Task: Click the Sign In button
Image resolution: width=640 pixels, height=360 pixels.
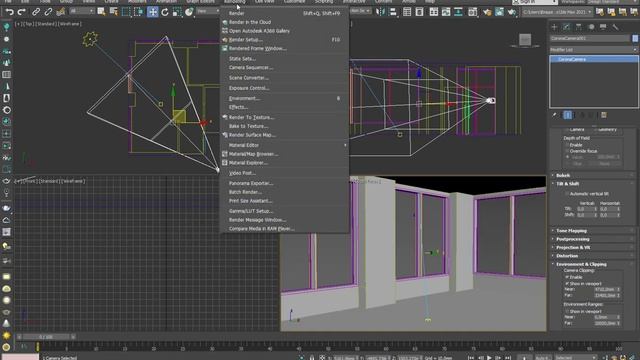Action: [535, 2]
